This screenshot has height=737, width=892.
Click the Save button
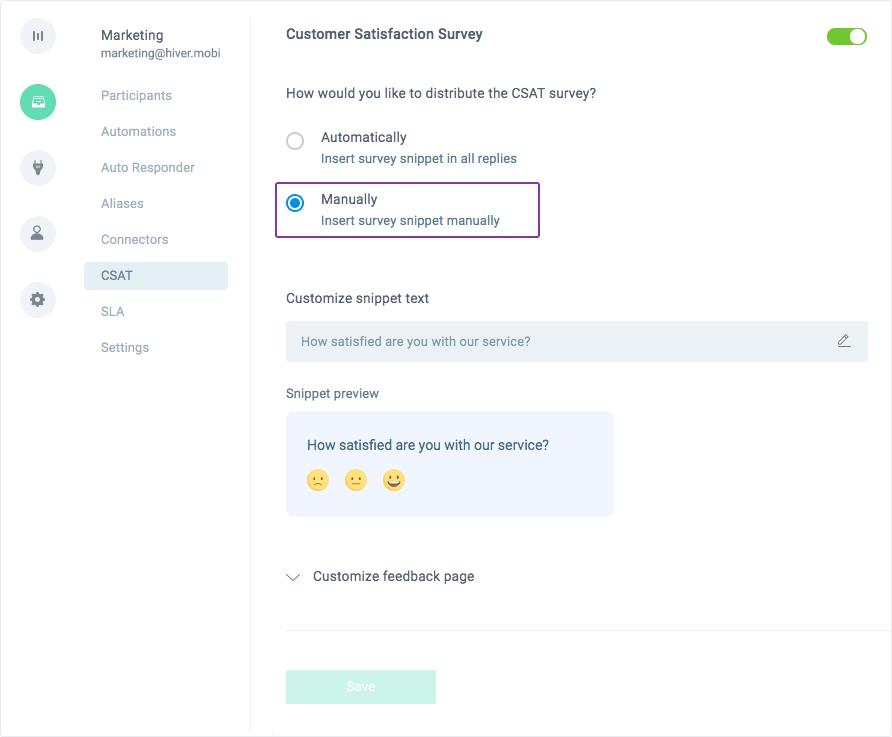361,687
